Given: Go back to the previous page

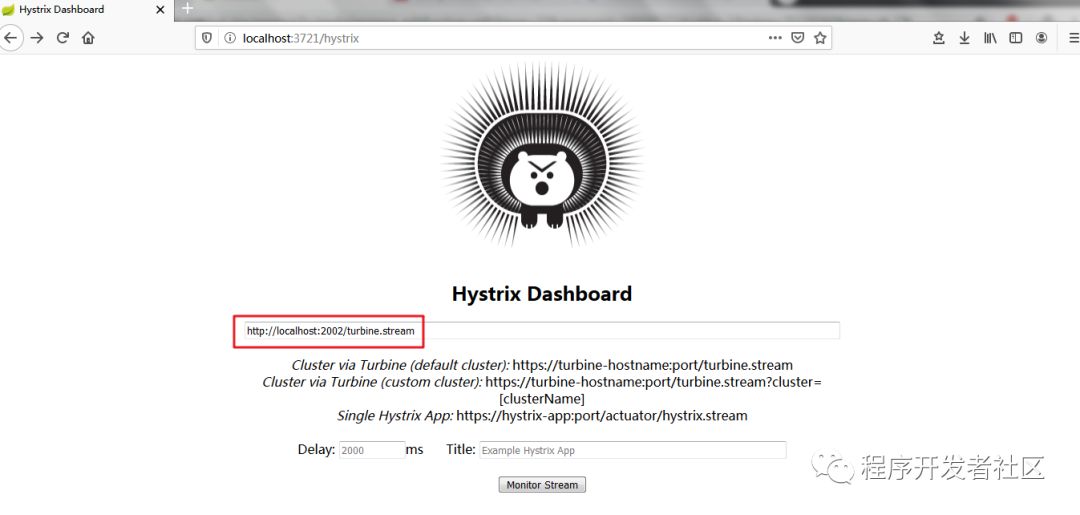Looking at the screenshot, I should [x=10, y=38].
